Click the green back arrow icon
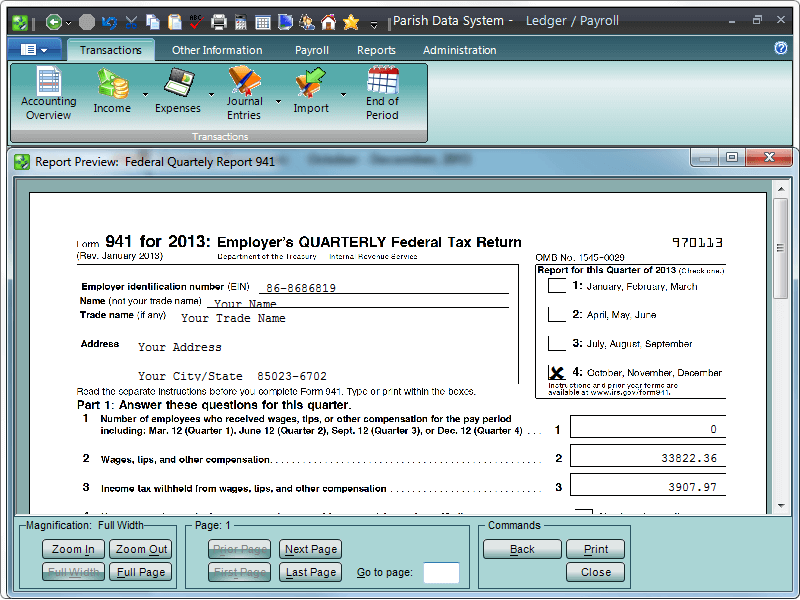 [53, 22]
